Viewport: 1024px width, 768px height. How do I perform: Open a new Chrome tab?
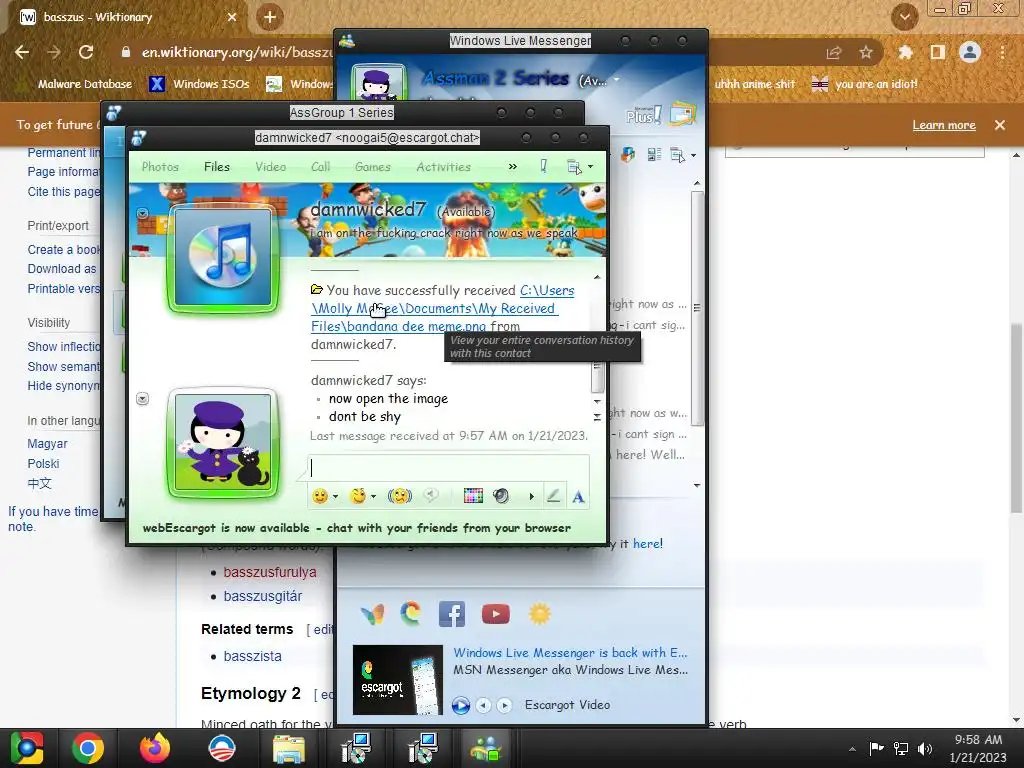[x=270, y=17]
